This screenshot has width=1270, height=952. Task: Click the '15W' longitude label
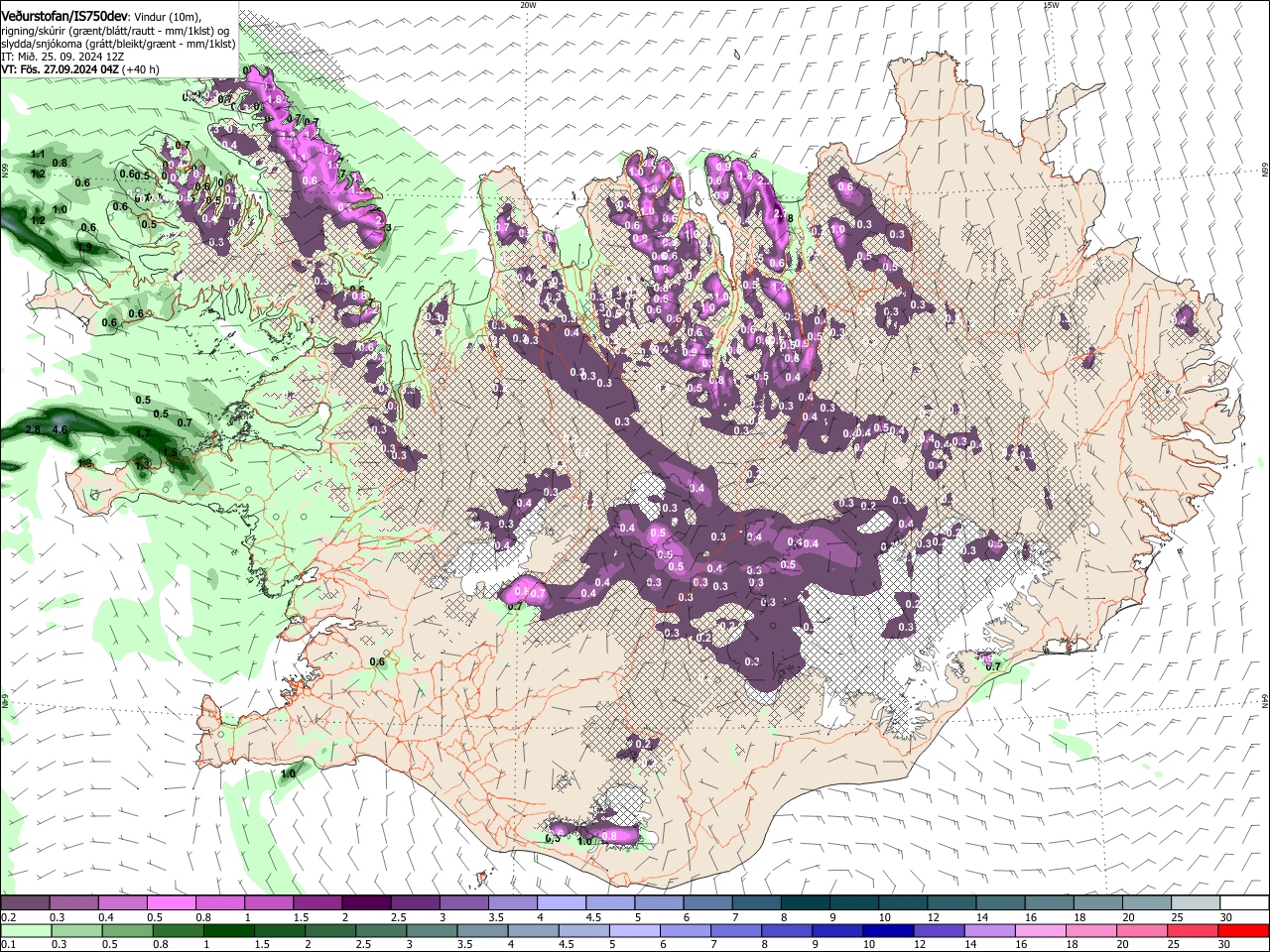1051,5
